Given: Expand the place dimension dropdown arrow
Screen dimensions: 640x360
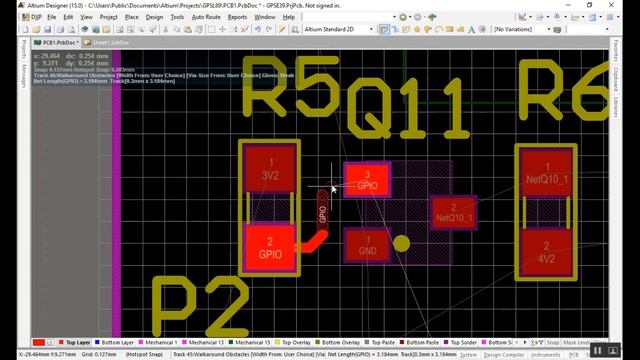Looking at the screenshot, I should 583,17.
